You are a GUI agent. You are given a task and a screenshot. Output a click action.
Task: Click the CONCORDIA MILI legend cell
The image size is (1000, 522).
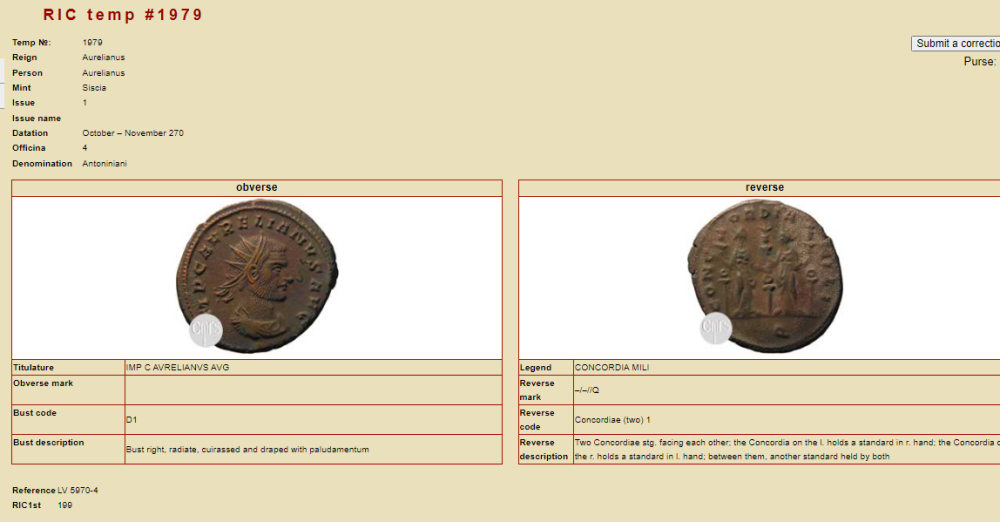pyautogui.click(x=611, y=368)
